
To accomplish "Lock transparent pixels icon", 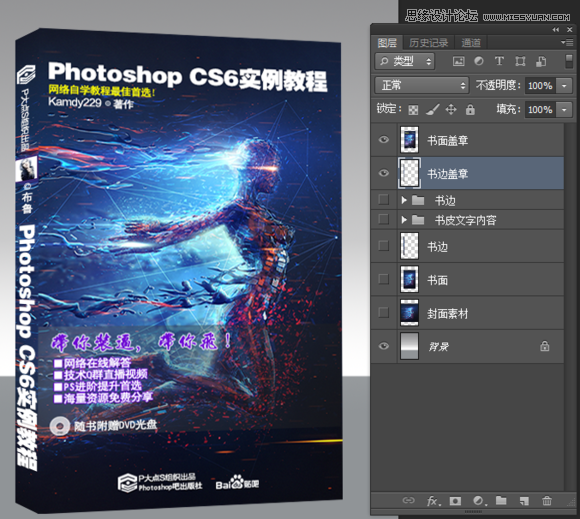I will tap(413, 109).
